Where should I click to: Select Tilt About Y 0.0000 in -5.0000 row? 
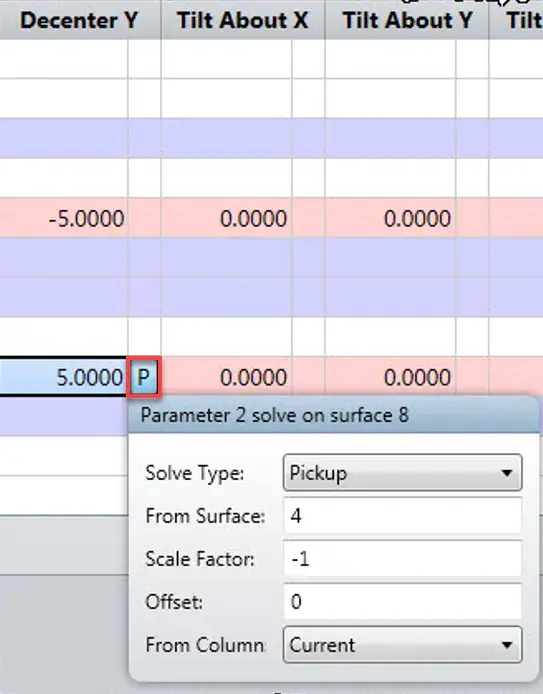(390, 218)
